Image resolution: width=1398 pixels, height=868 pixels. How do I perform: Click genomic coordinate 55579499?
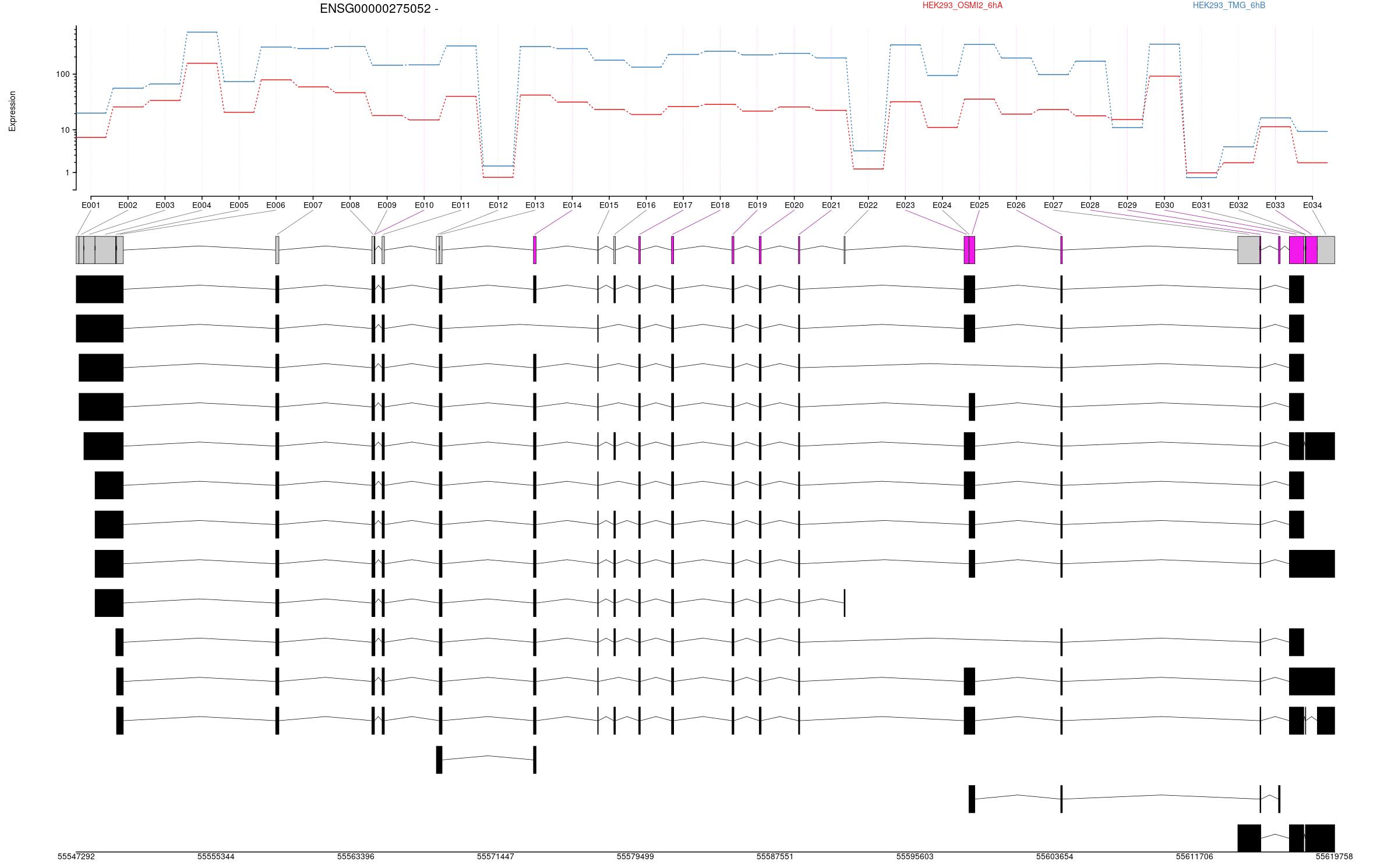[x=636, y=856]
